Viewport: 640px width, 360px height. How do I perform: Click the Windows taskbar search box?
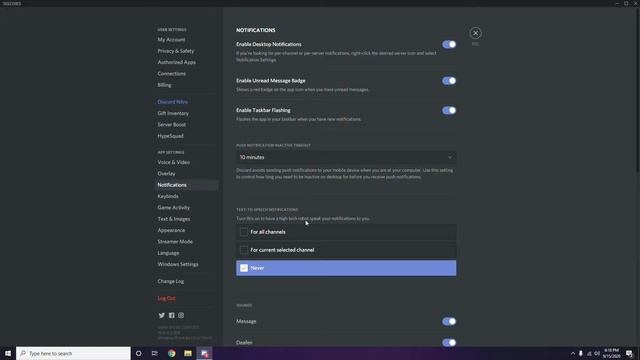point(73,353)
